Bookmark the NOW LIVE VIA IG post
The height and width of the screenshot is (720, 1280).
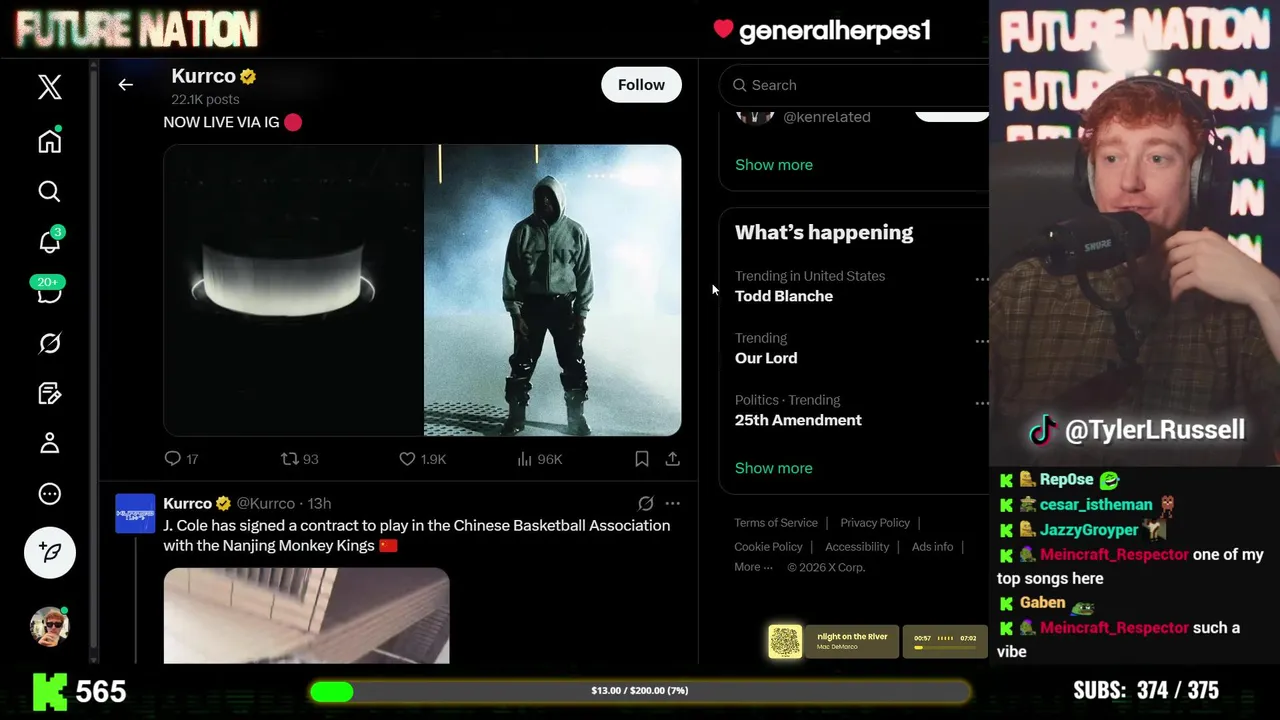click(641, 458)
